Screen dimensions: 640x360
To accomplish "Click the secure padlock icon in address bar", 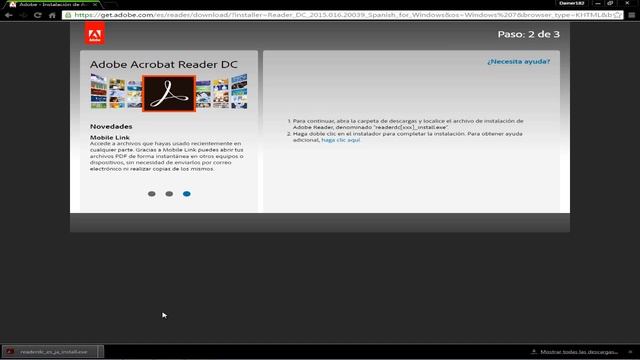I will click(x=68, y=15).
